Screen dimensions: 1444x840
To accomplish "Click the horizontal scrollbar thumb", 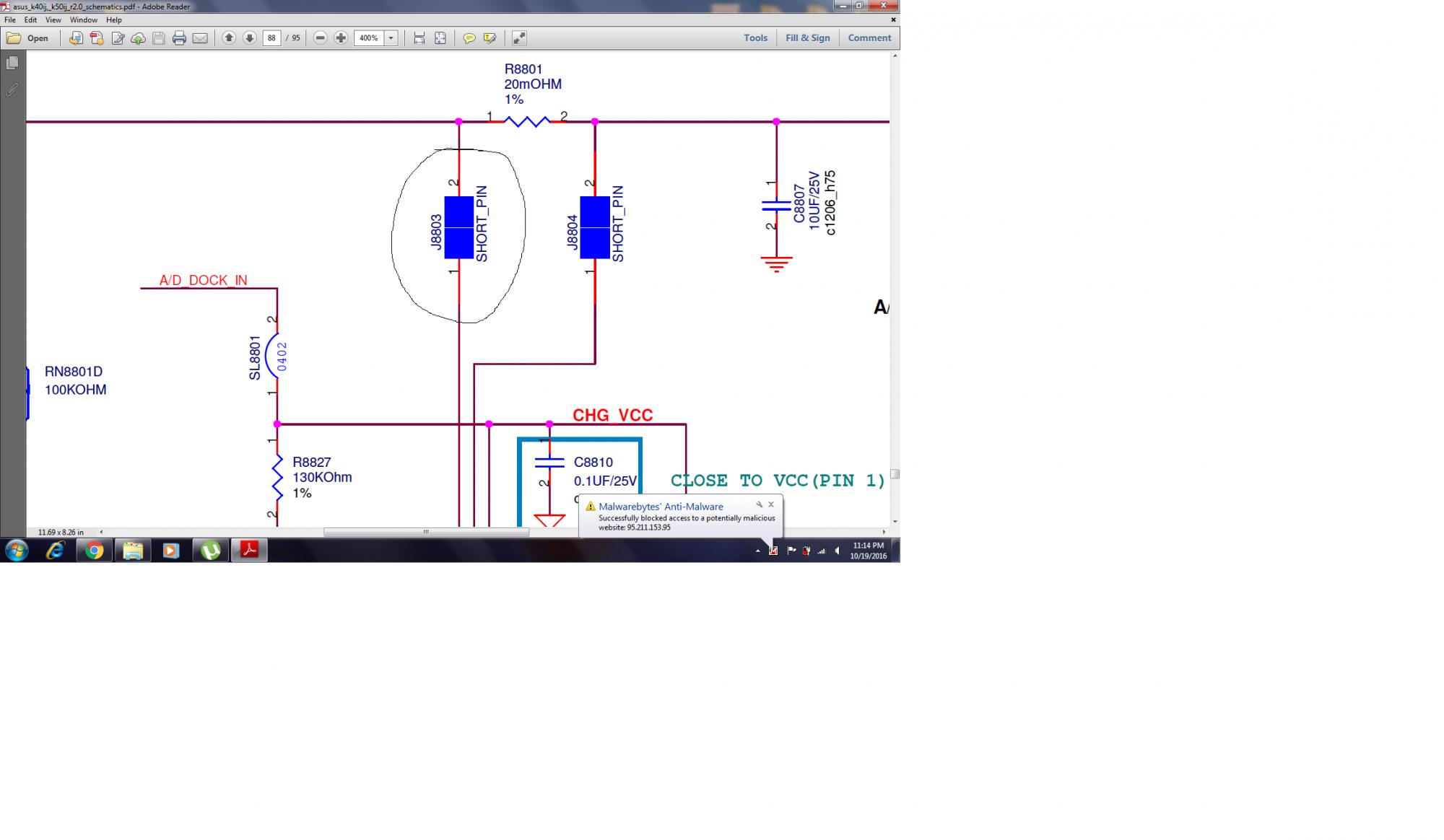I will (x=426, y=533).
